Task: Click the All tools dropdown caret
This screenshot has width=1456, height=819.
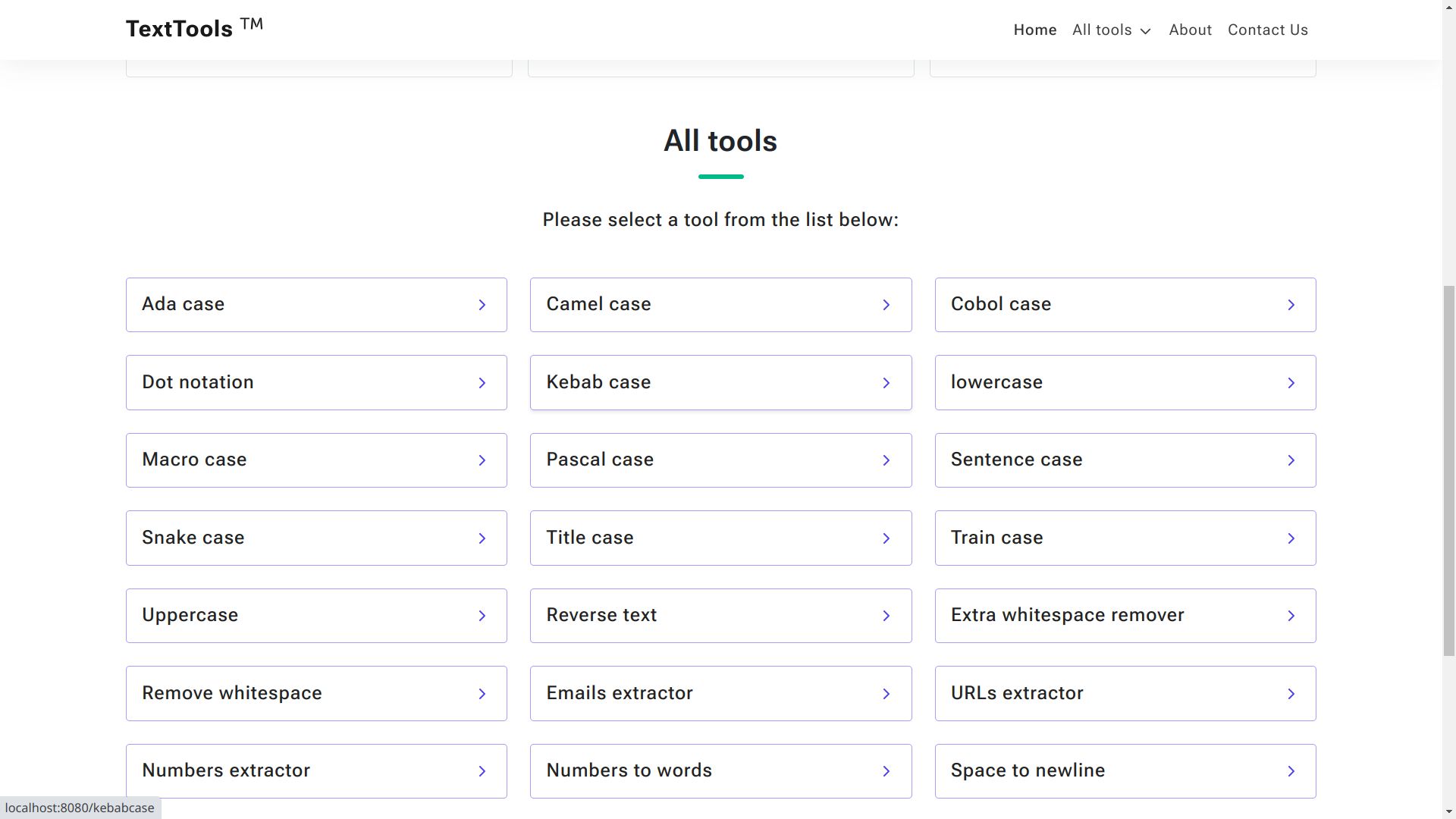Action: point(1146,31)
